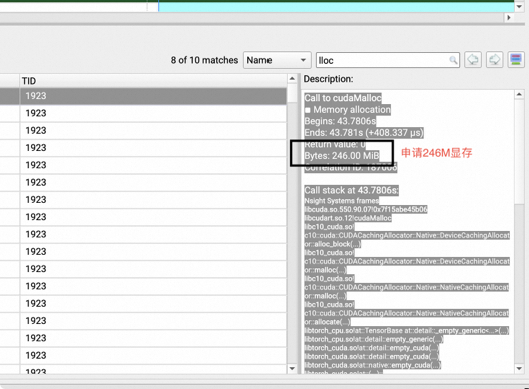Click 'libtorch_cpu.so!at::detail::empty_generic(...)' frame

point(374,339)
